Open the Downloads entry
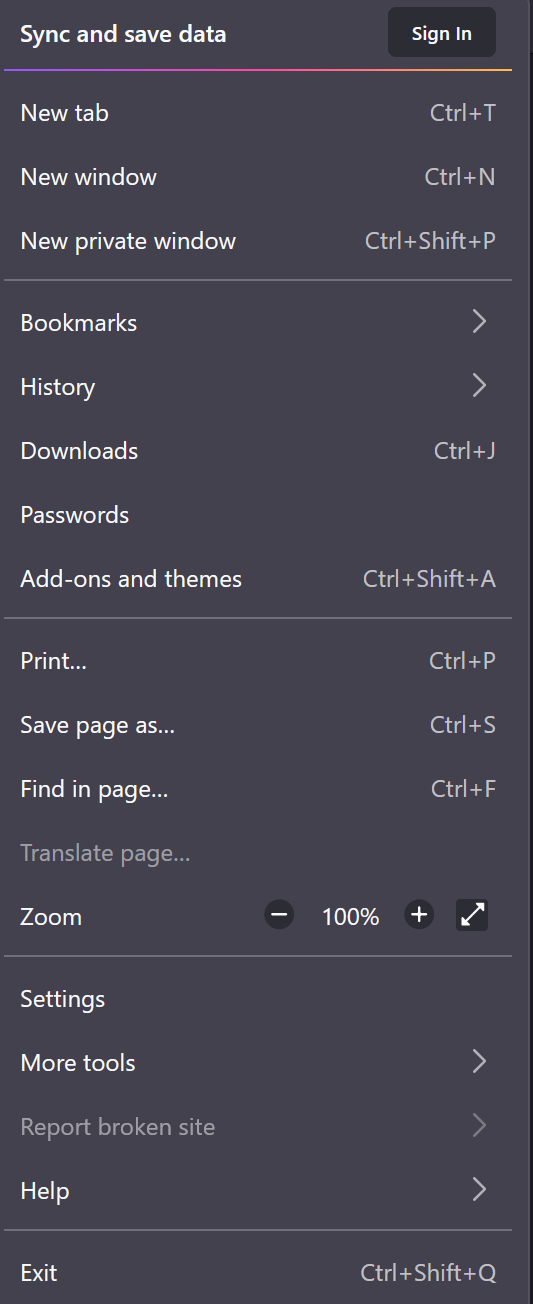533x1304 pixels. pos(258,451)
